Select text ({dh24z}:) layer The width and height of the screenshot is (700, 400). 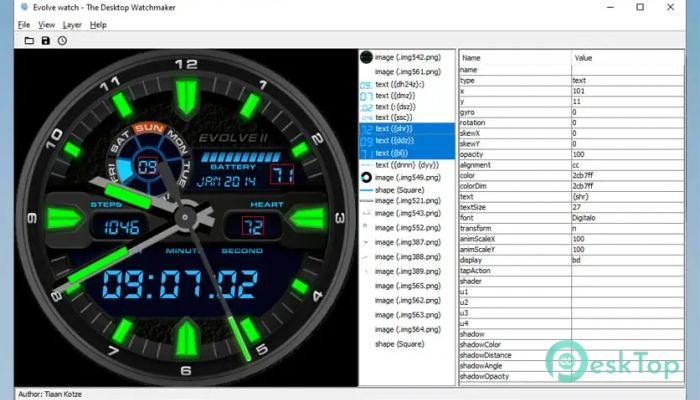400,84
